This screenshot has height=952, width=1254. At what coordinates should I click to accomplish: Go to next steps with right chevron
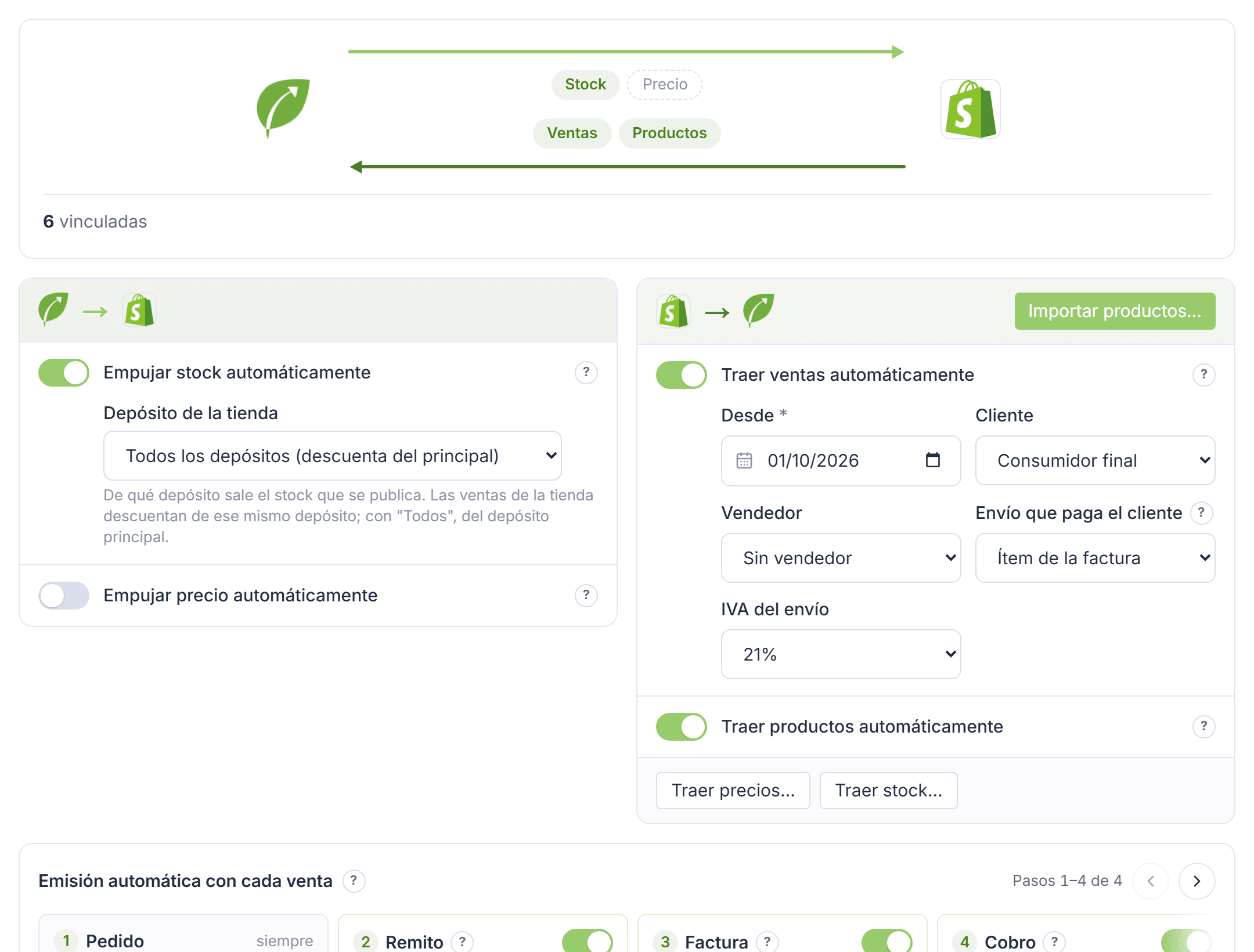pyautogui.click(x=1197, y=881)
